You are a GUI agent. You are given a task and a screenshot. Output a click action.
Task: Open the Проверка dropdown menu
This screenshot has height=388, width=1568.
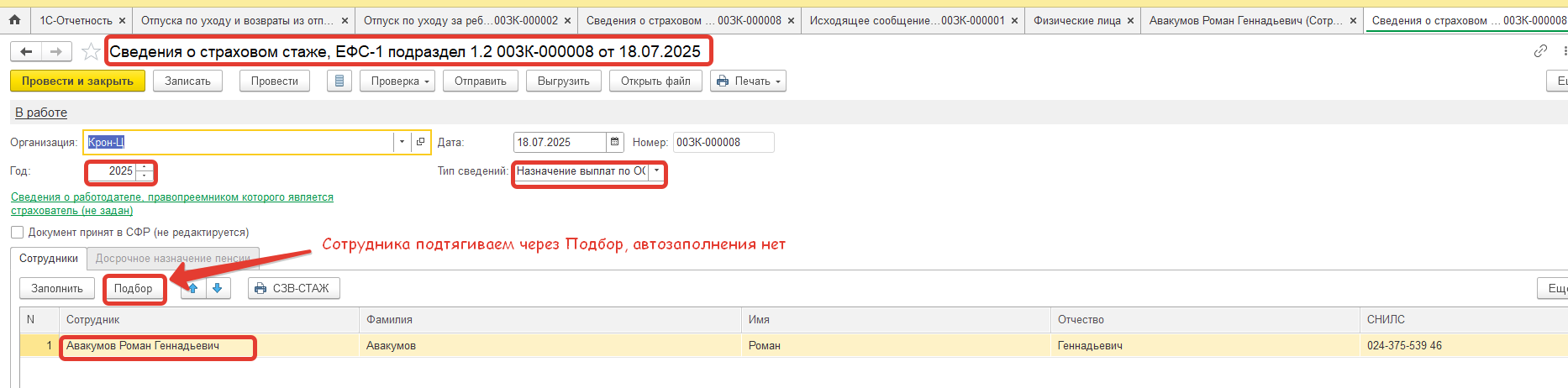(x=400, y=81)
